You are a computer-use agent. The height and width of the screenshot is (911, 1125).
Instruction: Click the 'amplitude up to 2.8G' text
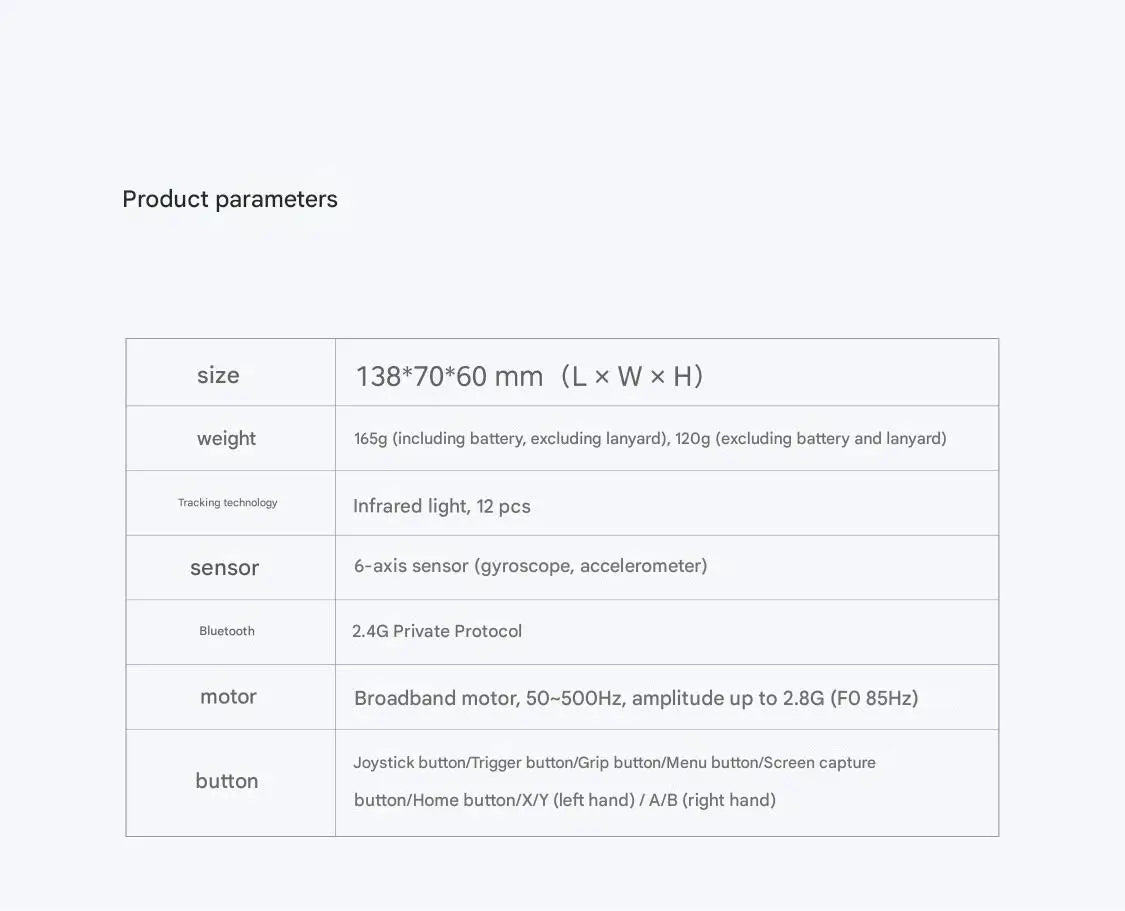tap(728, 698)
